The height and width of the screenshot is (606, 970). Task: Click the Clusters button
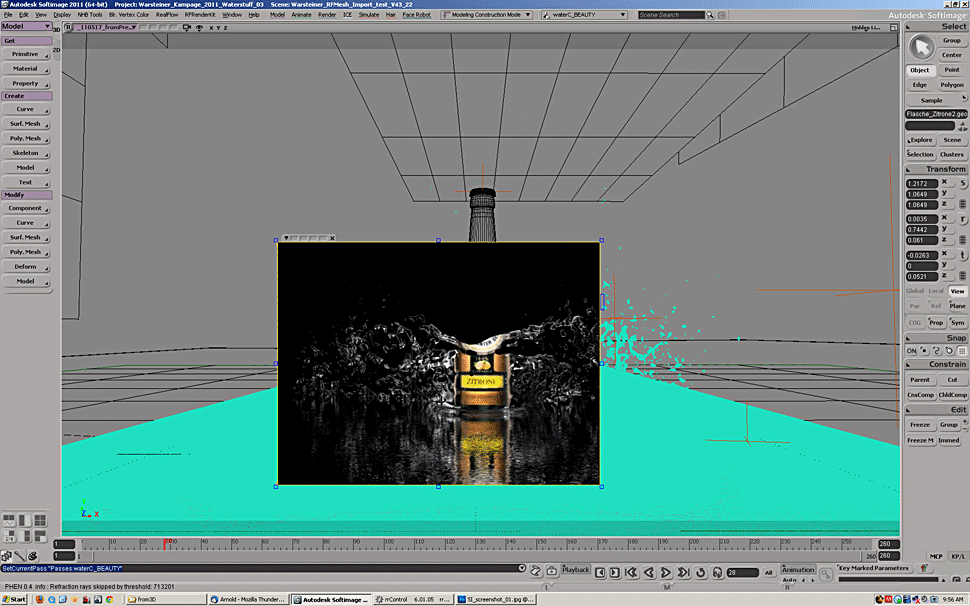point(951,155)
